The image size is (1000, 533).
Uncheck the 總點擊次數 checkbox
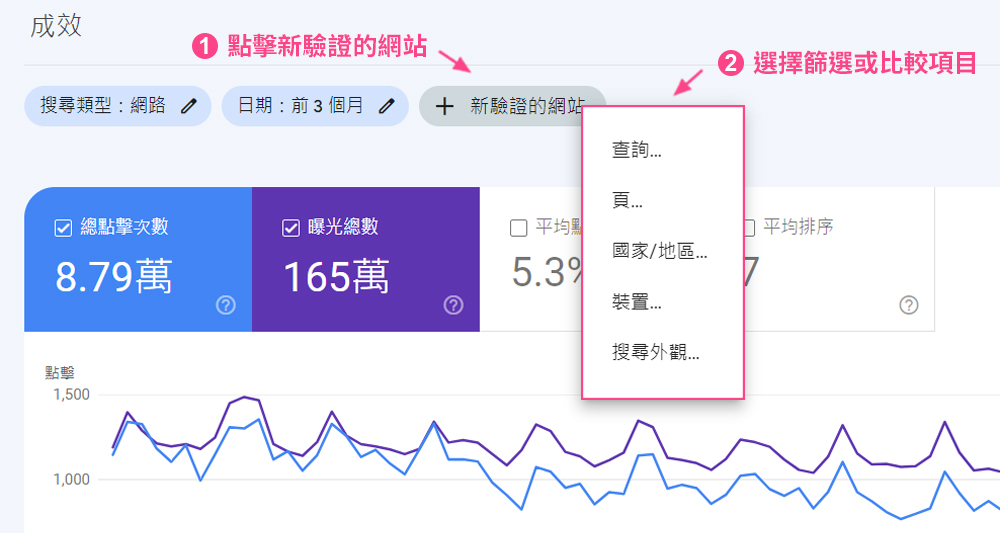click(63, 228)
